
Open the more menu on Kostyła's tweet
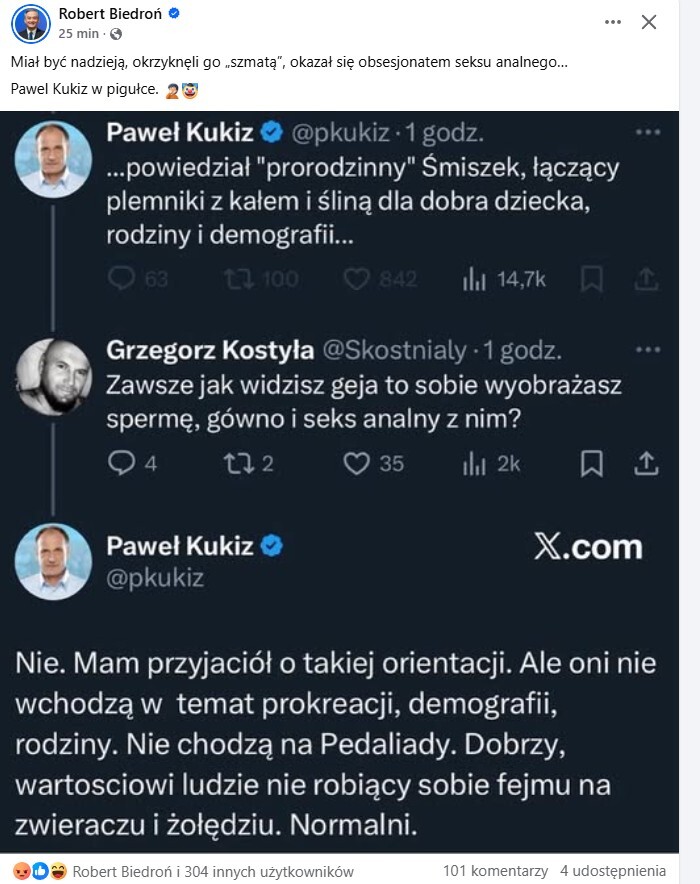[647, 350]
